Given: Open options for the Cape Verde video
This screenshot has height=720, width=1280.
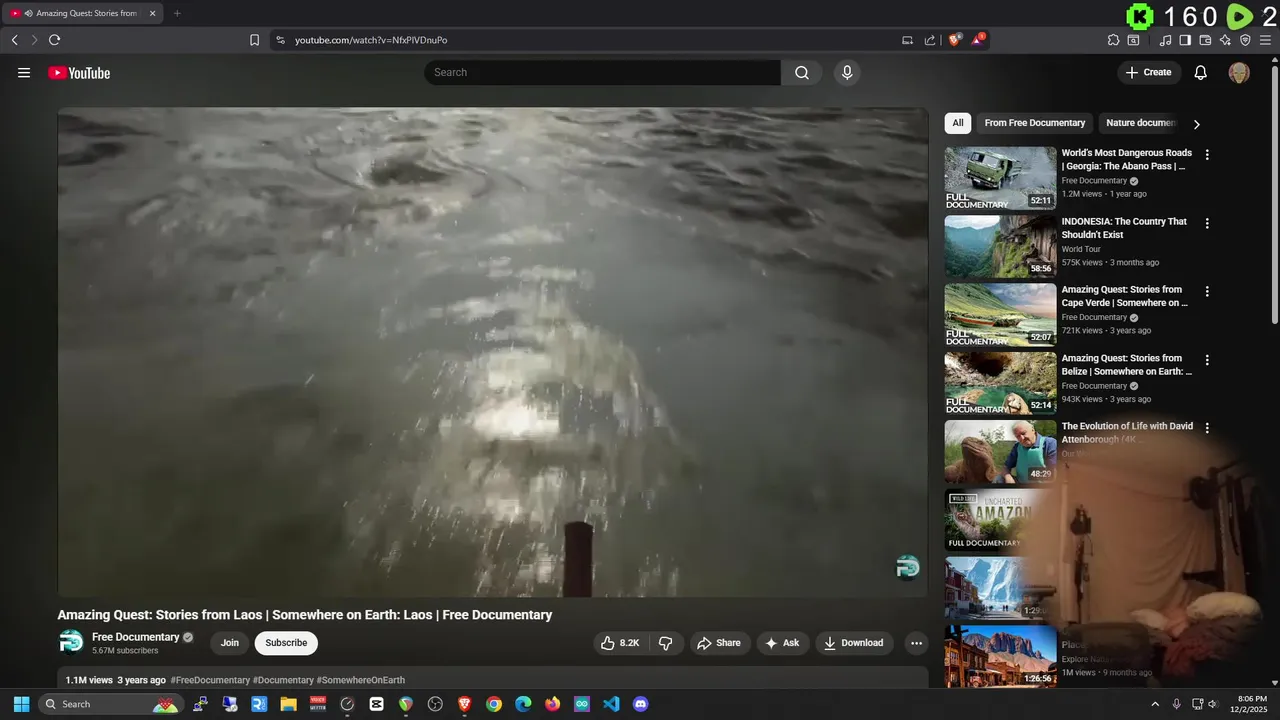Looking at the screenshot, I should click(1207, 292).
